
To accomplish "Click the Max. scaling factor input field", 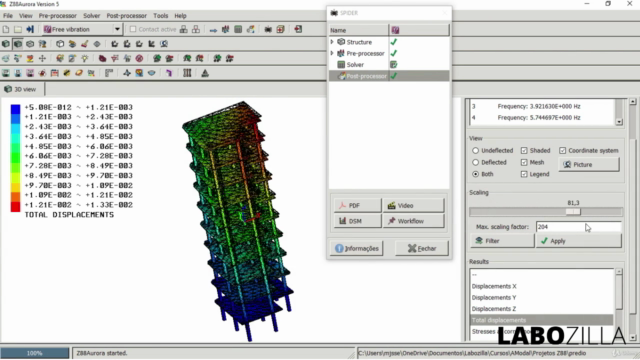I will [x=578, y=227].
